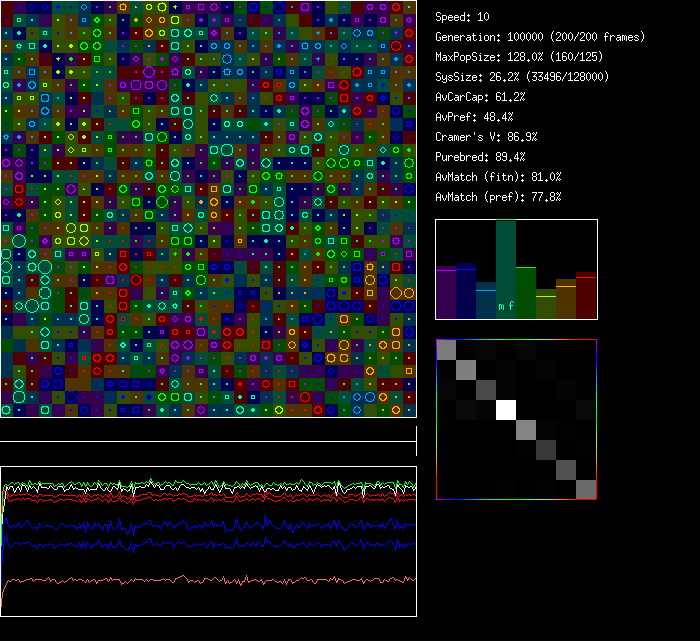The image size is (700, 641).
Task: Pick the red histogram bar
Action: [x=586, y=295]
